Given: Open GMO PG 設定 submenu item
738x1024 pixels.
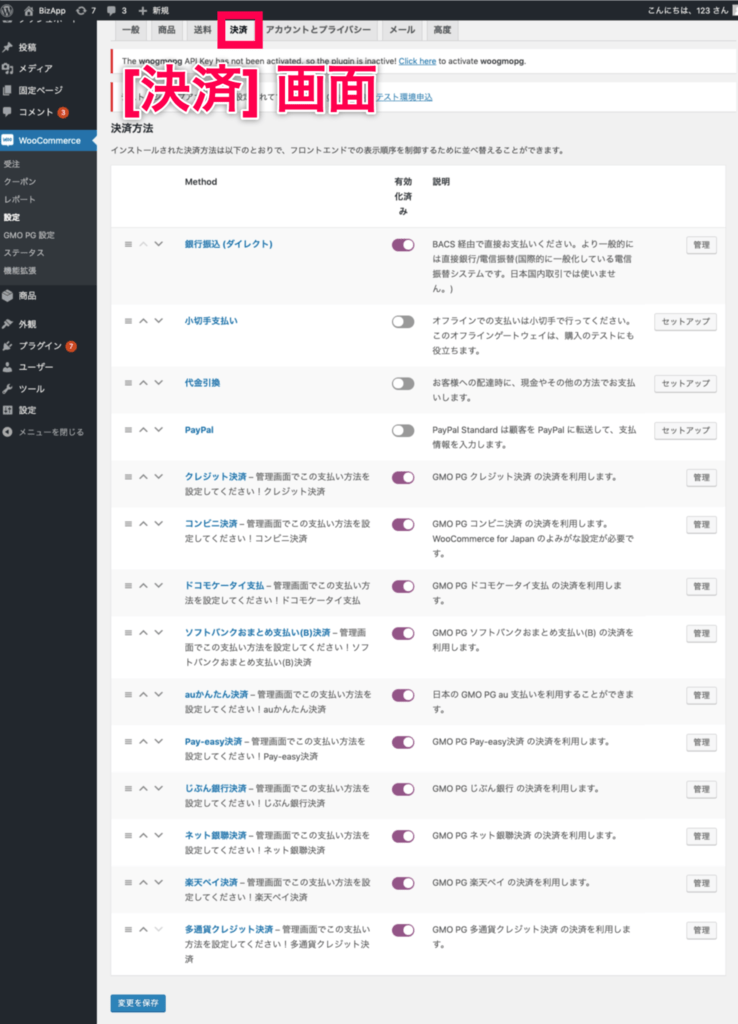Looking at the screenshot, I should point(29,235).
